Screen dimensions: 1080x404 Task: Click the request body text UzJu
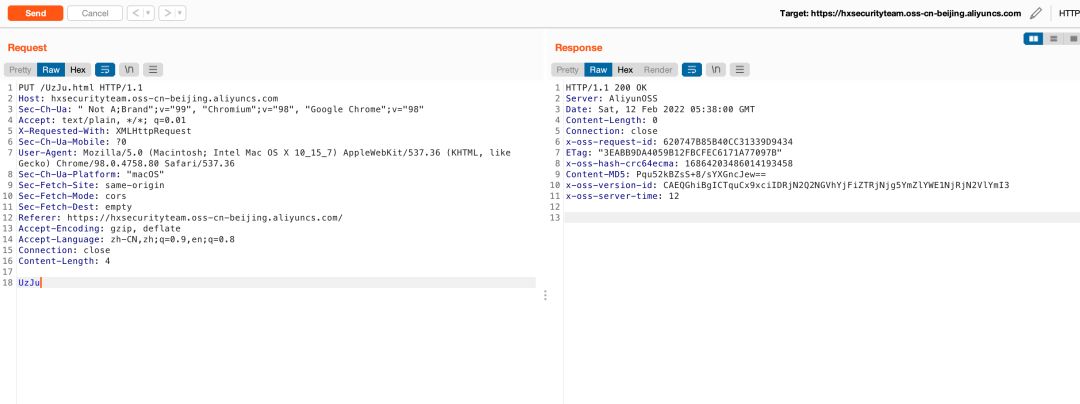coord(28,283)
